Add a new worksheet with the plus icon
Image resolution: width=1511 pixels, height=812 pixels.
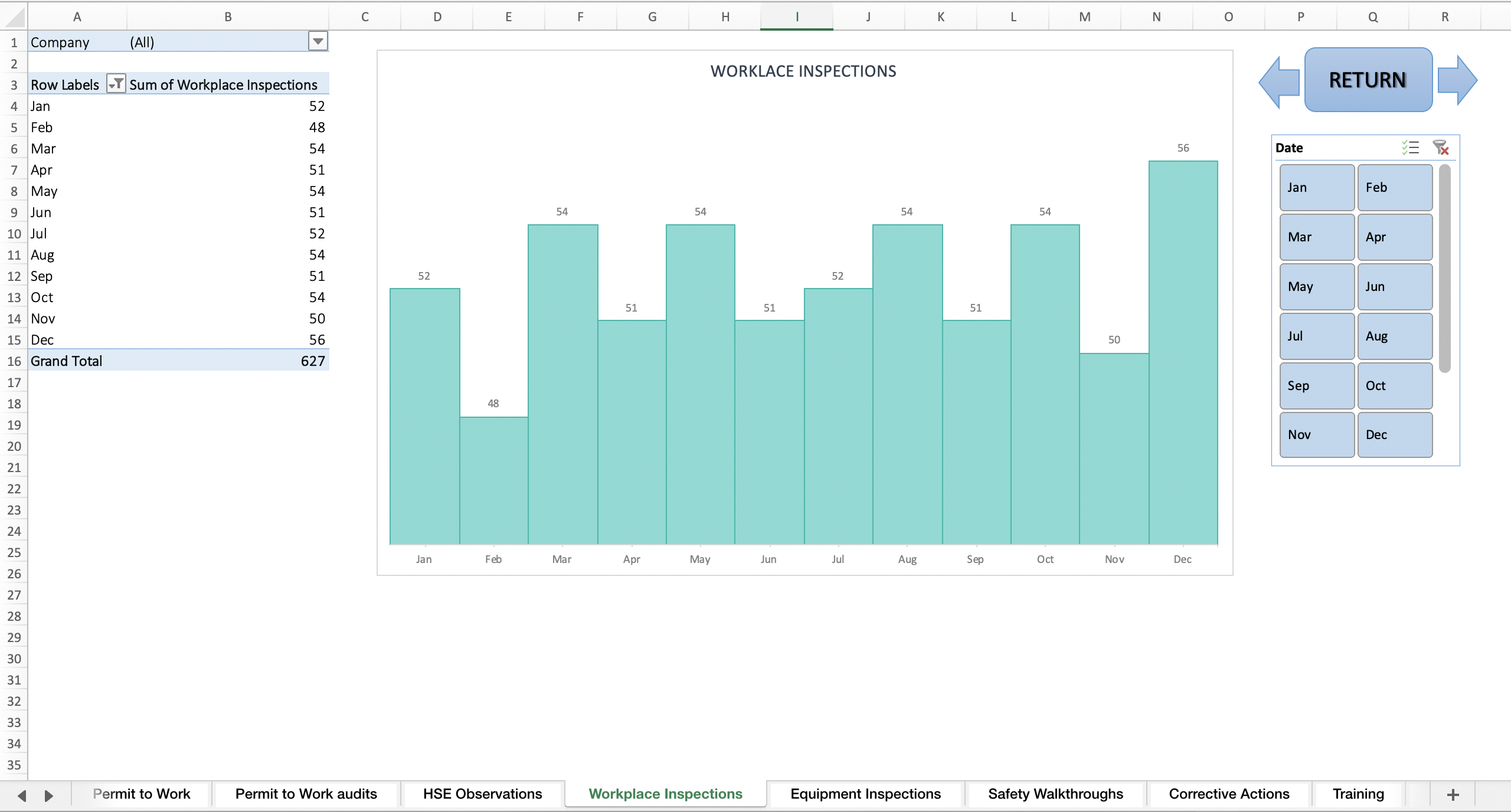click(1452, 794)
